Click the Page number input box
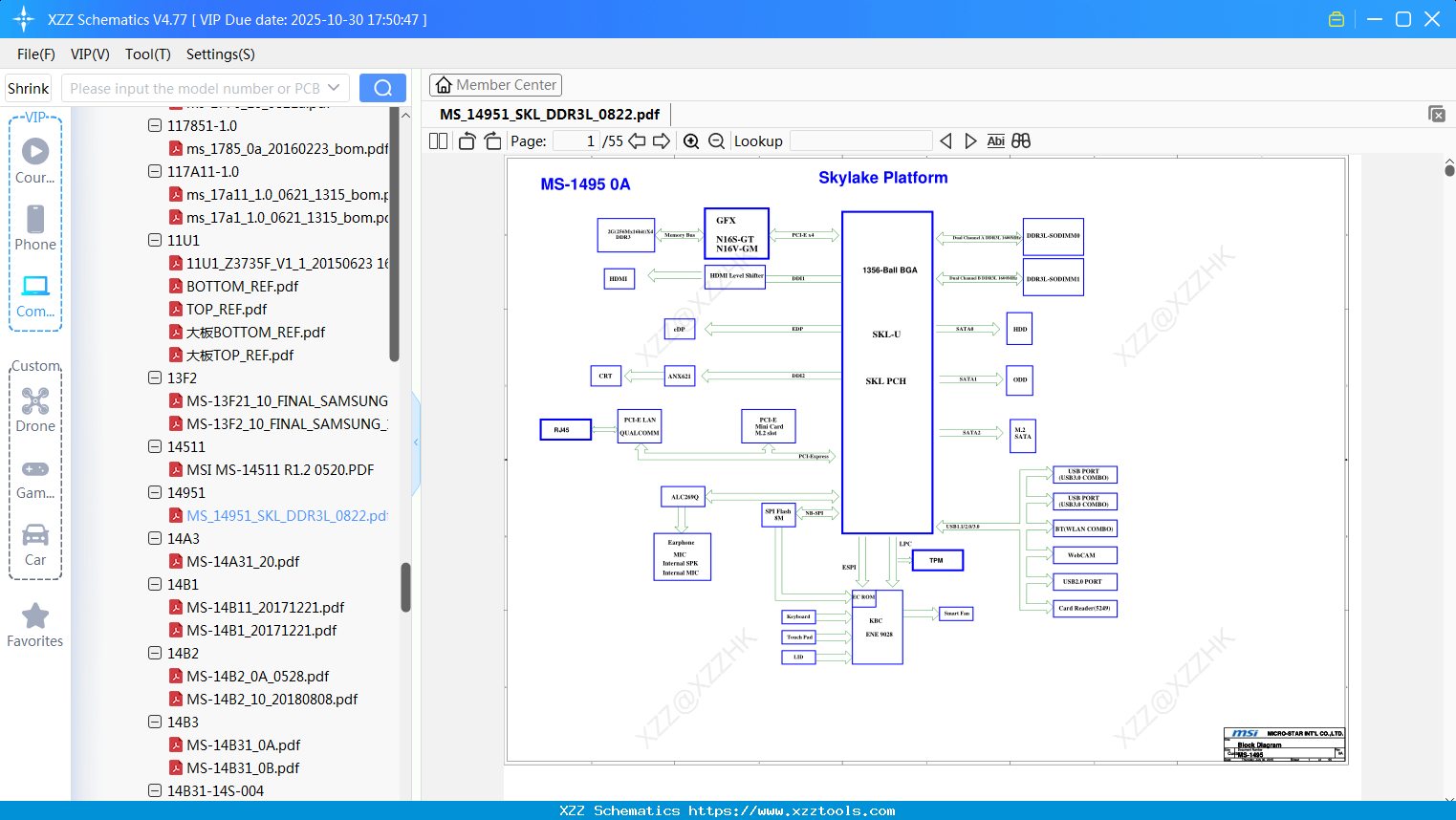Screen dimensions: 1456x820 click(576, 140)
